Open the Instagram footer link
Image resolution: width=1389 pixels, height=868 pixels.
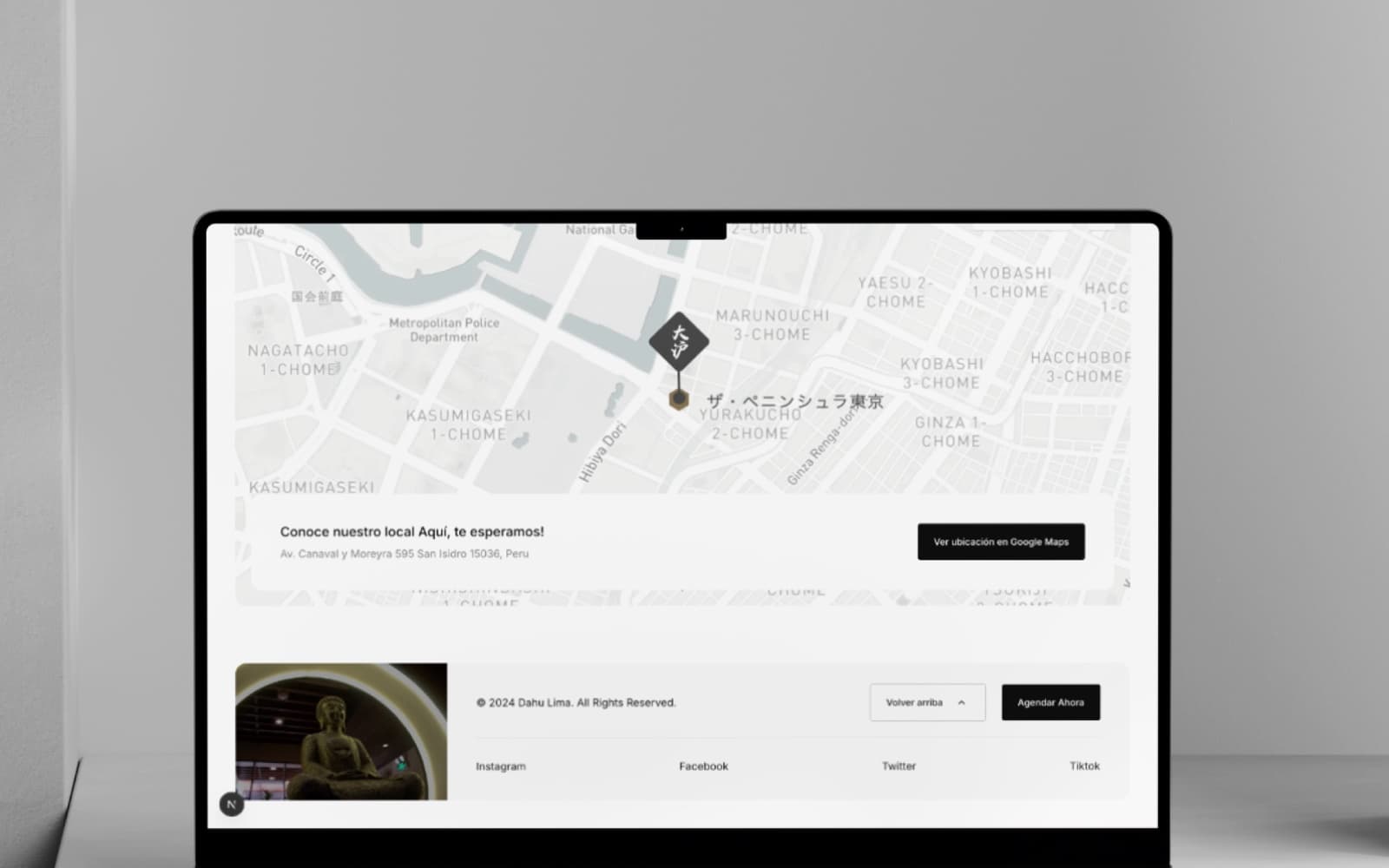pos(501,766)
